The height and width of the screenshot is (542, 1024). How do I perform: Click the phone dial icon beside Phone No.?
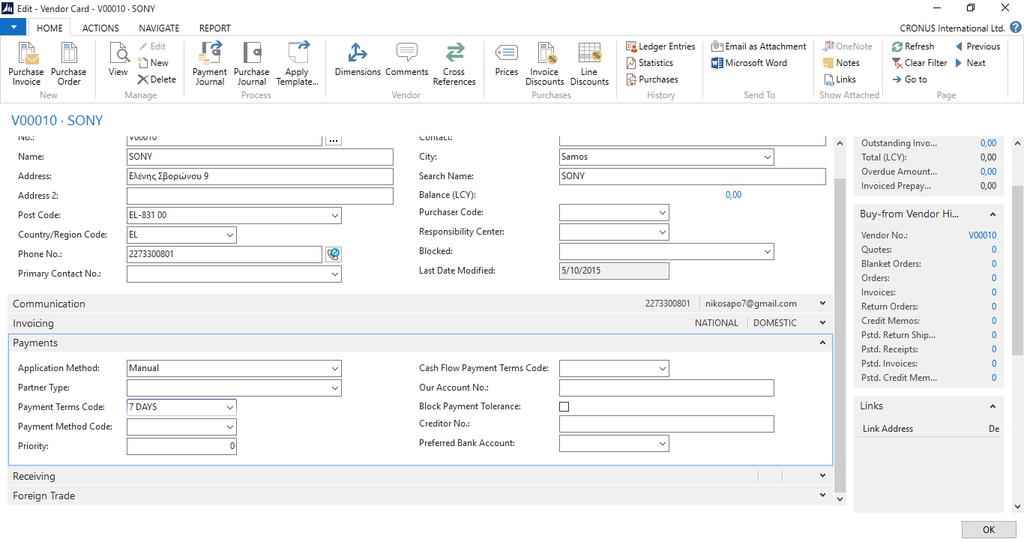click(334, 254)
